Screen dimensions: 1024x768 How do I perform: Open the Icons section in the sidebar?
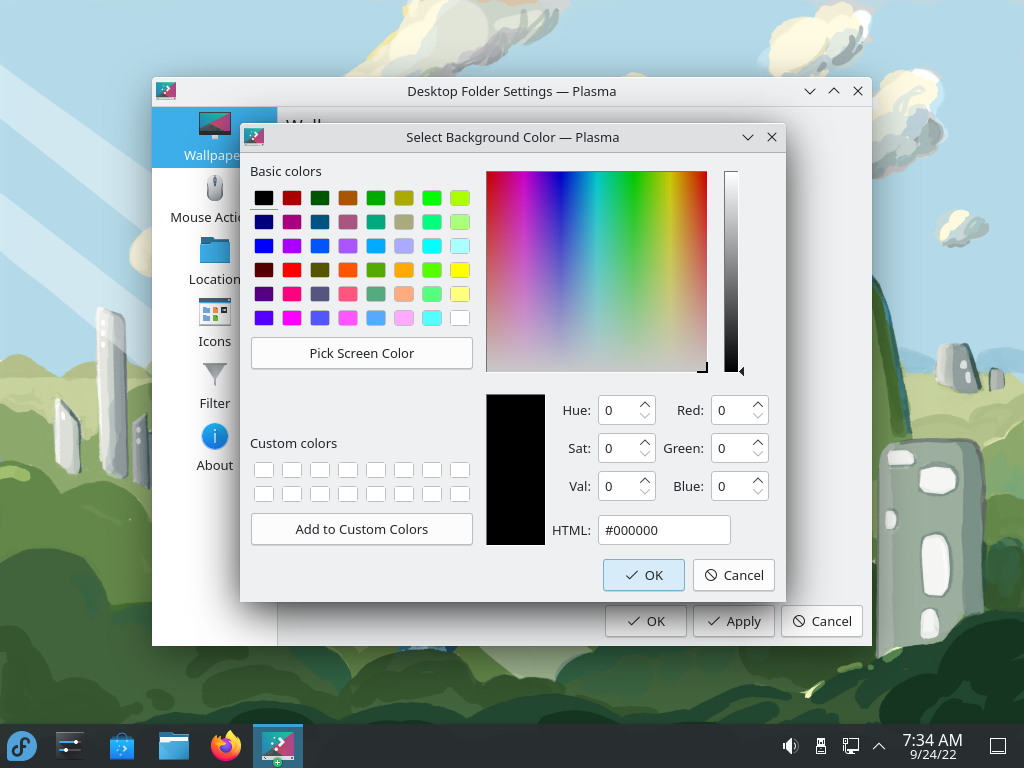(x=215, y=323)
